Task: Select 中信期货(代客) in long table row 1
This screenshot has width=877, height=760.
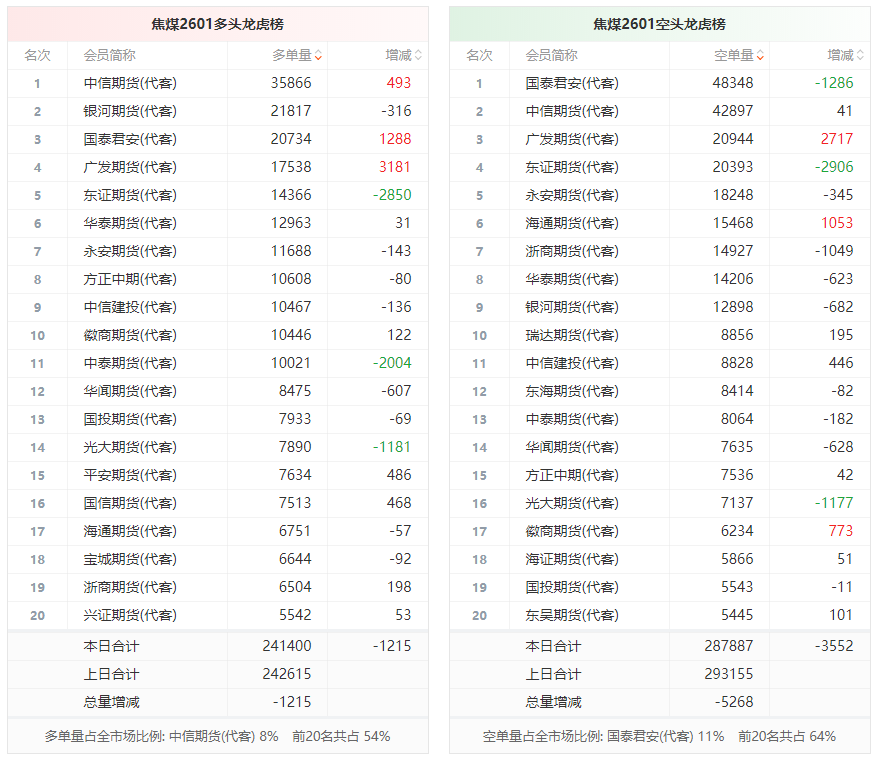Action: click(130, 83)
